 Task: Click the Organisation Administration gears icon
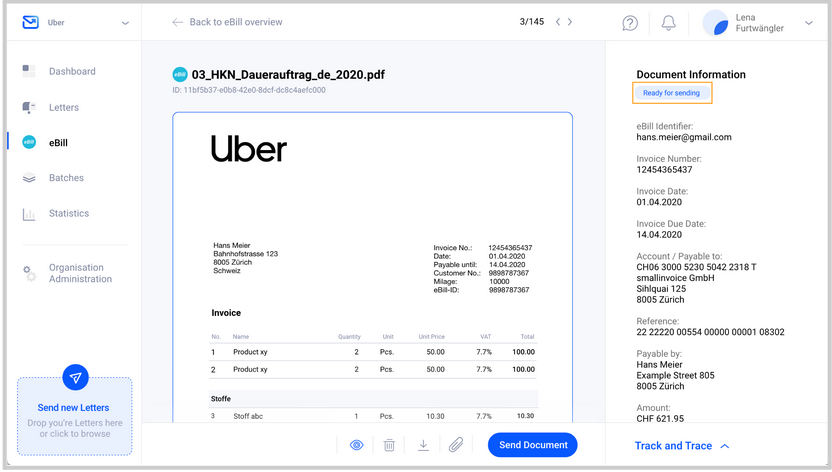[30, 273]
